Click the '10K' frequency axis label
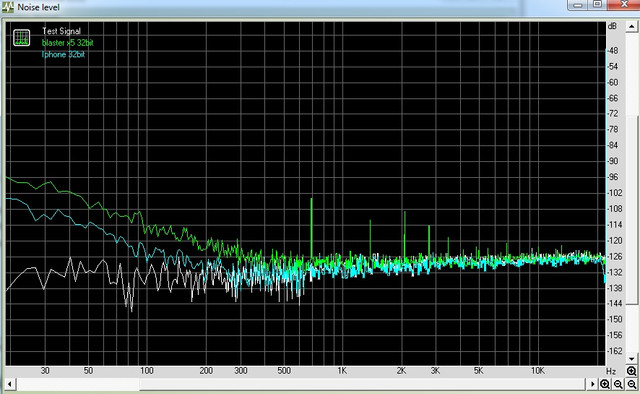The height and width of the screenshot is (394, 640). pos(538,371)
